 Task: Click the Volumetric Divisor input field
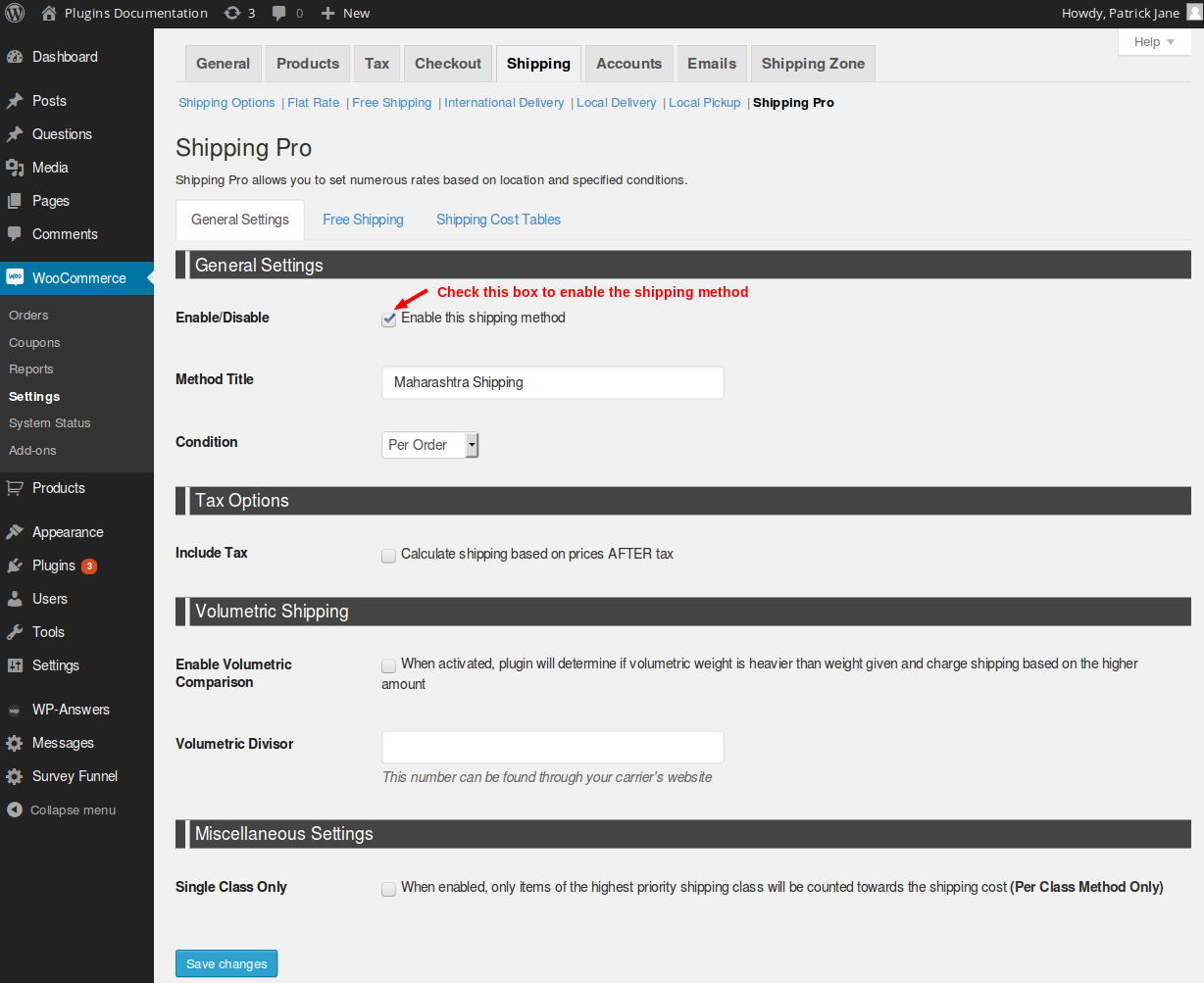click(x=552, y=747)
